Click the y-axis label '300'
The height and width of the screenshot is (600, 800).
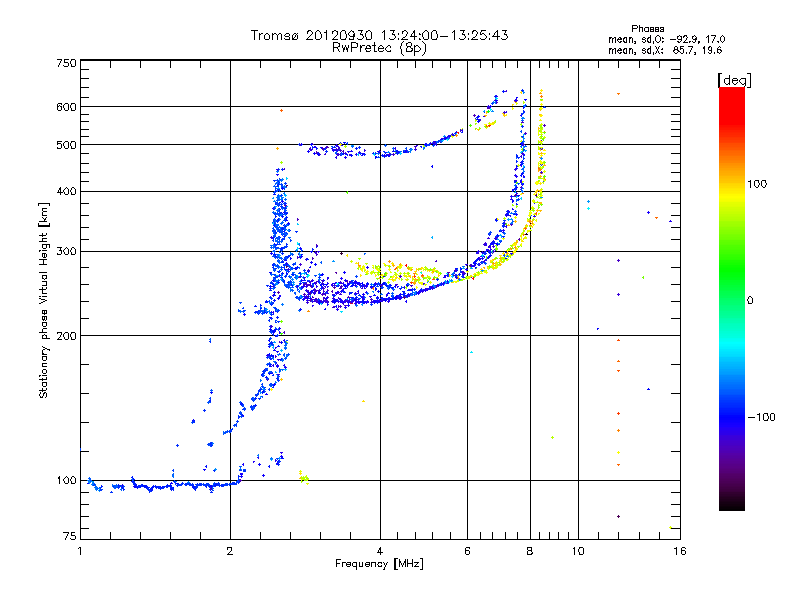tap(66, 251)
